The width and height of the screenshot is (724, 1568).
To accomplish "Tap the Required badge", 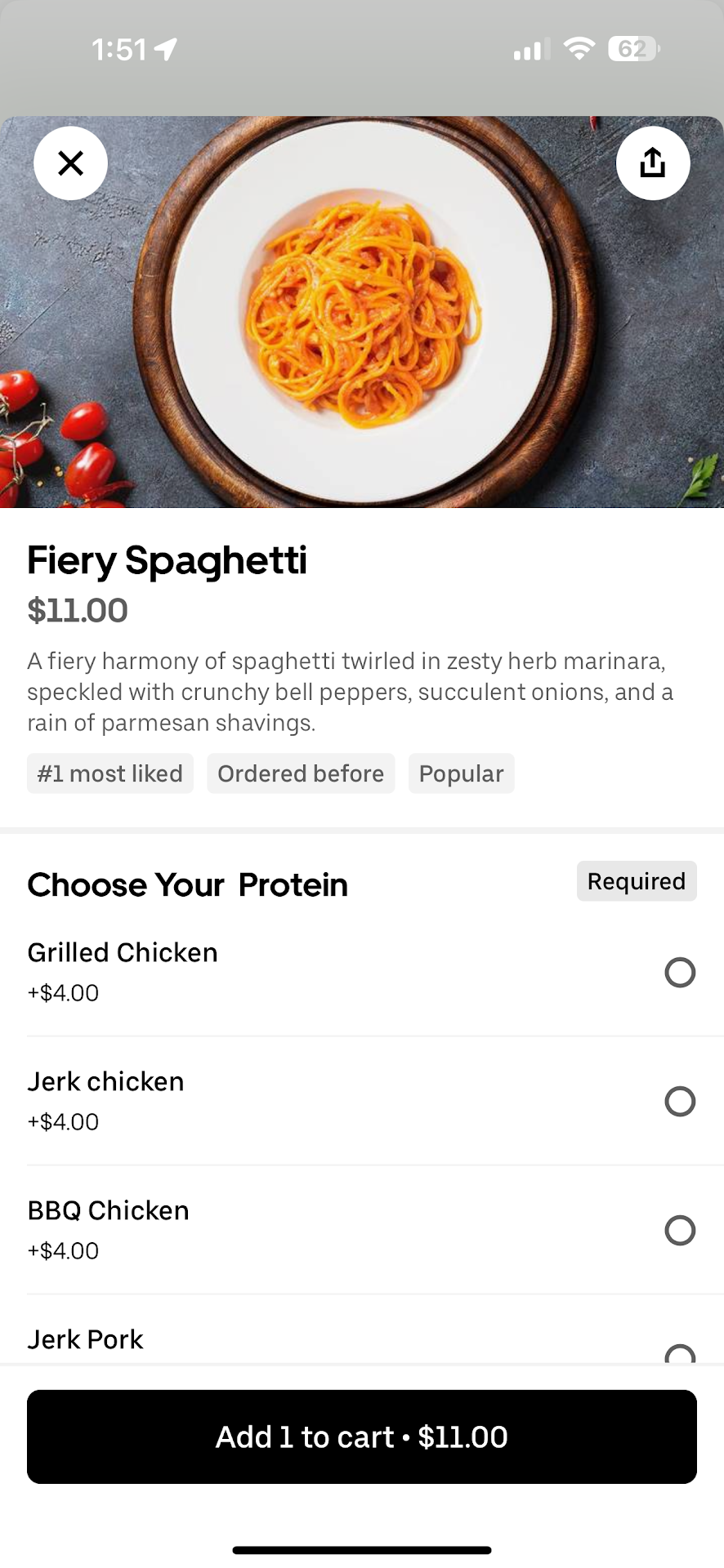I will [x=636, y=881].
